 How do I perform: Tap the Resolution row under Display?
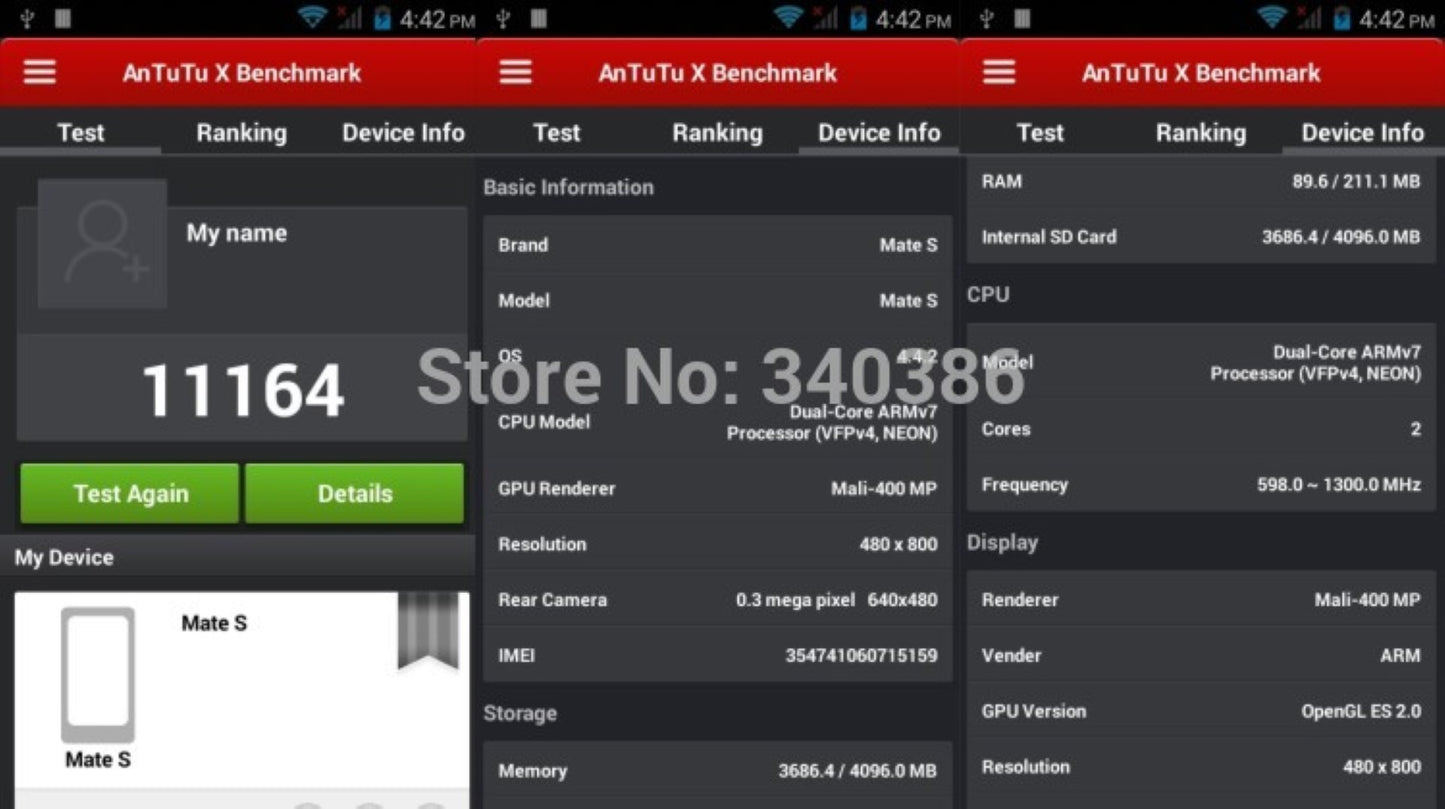(1201, 768)
